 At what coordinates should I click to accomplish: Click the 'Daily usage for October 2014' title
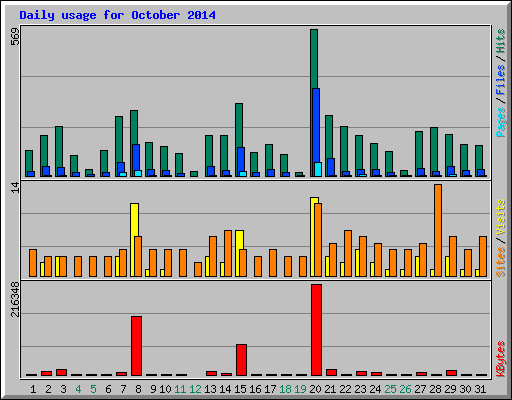pyautogui.click(x=117, y=15)
